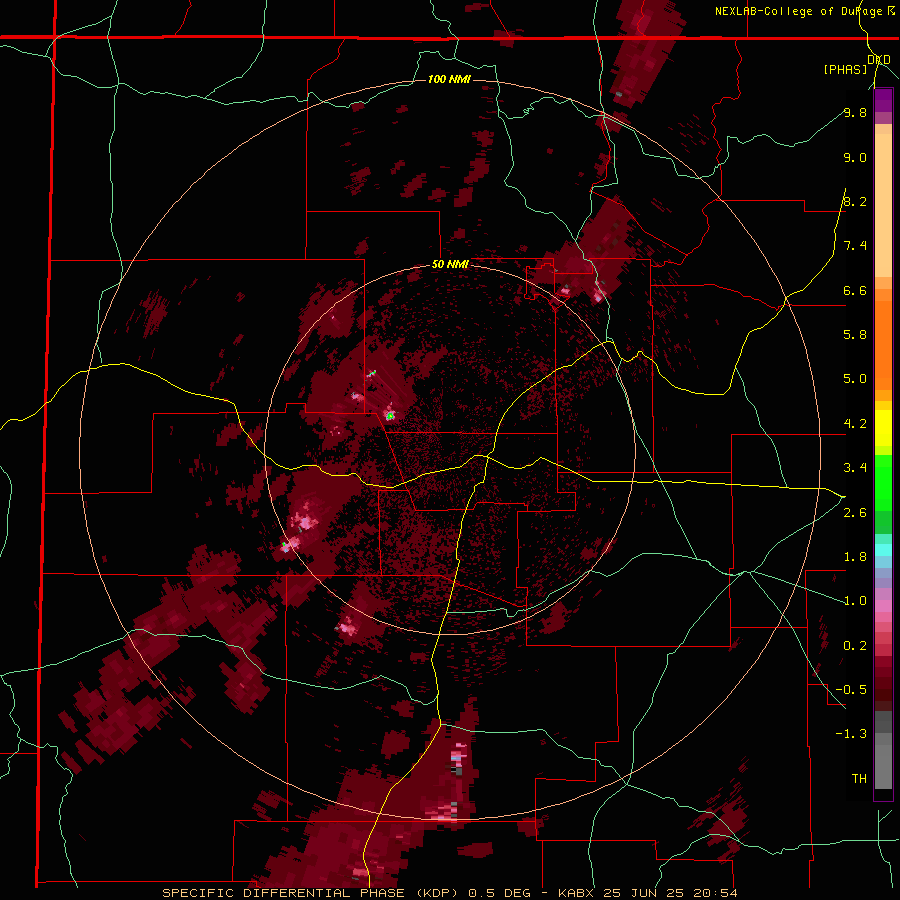The image size is (900, 900).
Task: Click the 0.2 scale label
Action: pyautogui.click(x=855, y=646)
